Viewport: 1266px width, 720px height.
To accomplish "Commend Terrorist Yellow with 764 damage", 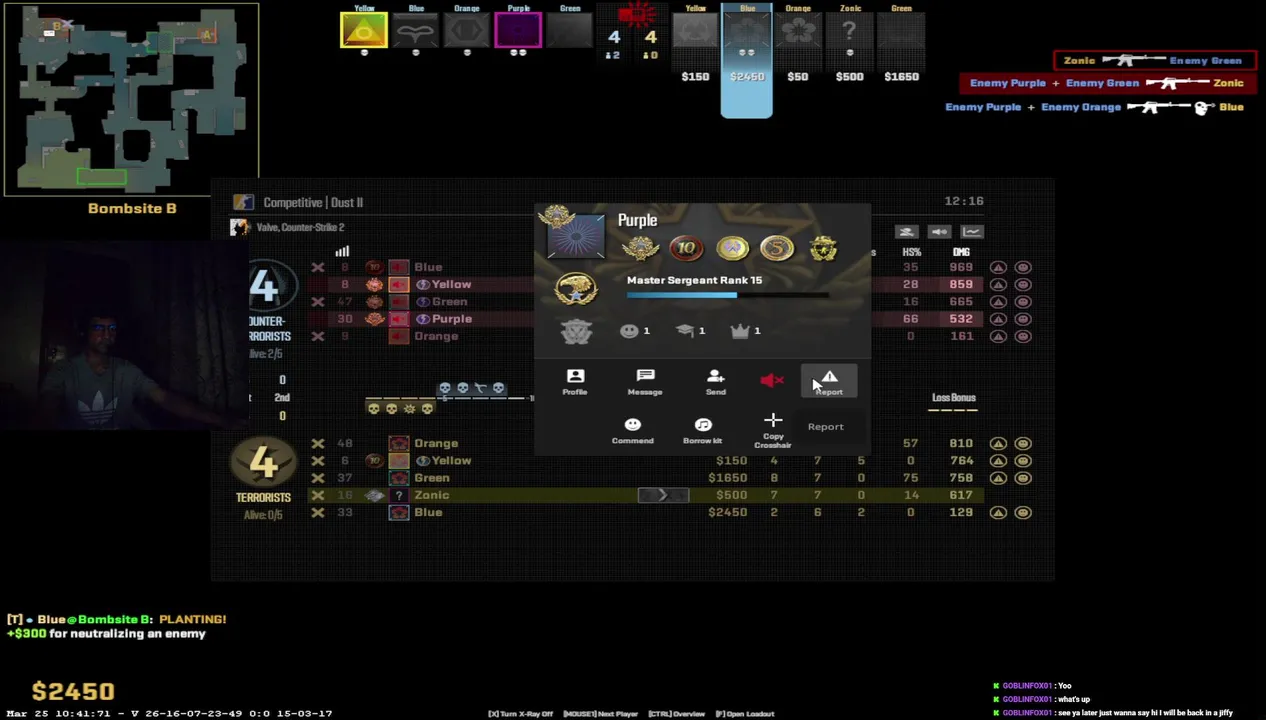I will [x=1023, y=460].
